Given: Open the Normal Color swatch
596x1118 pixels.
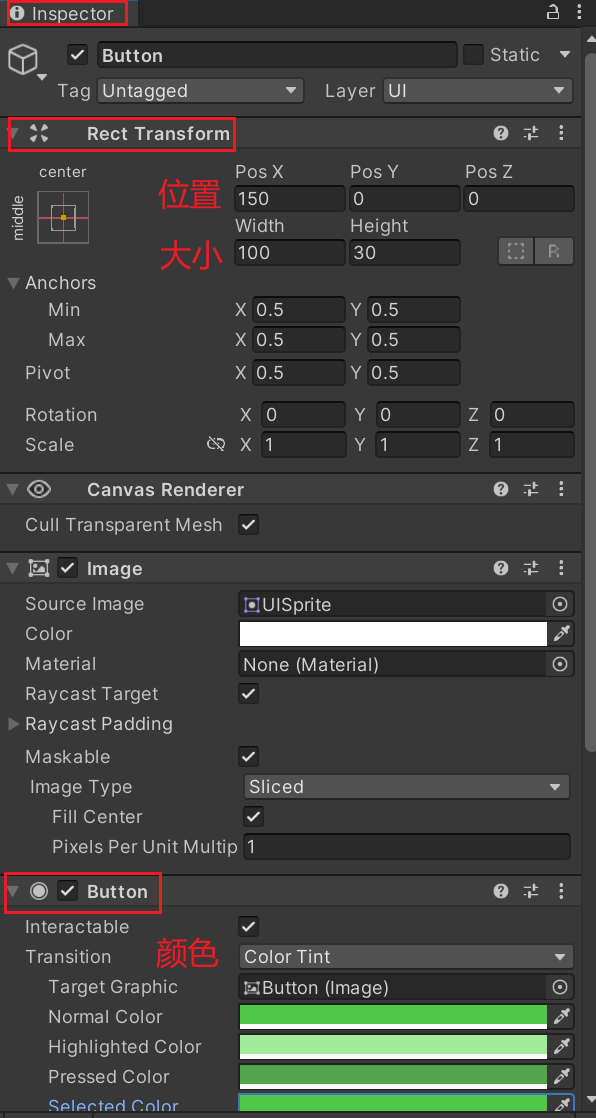Looking at the screenshot, I should point(393,1017).
